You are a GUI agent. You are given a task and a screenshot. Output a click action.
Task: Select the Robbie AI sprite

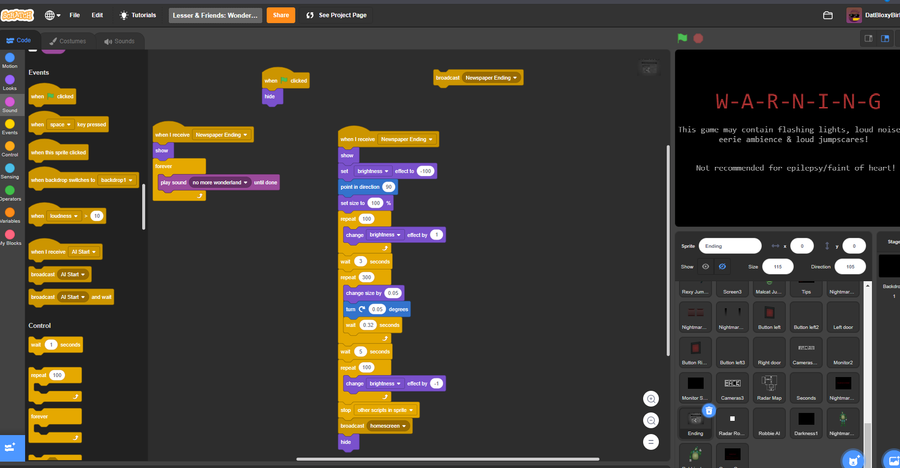point(769,423)
